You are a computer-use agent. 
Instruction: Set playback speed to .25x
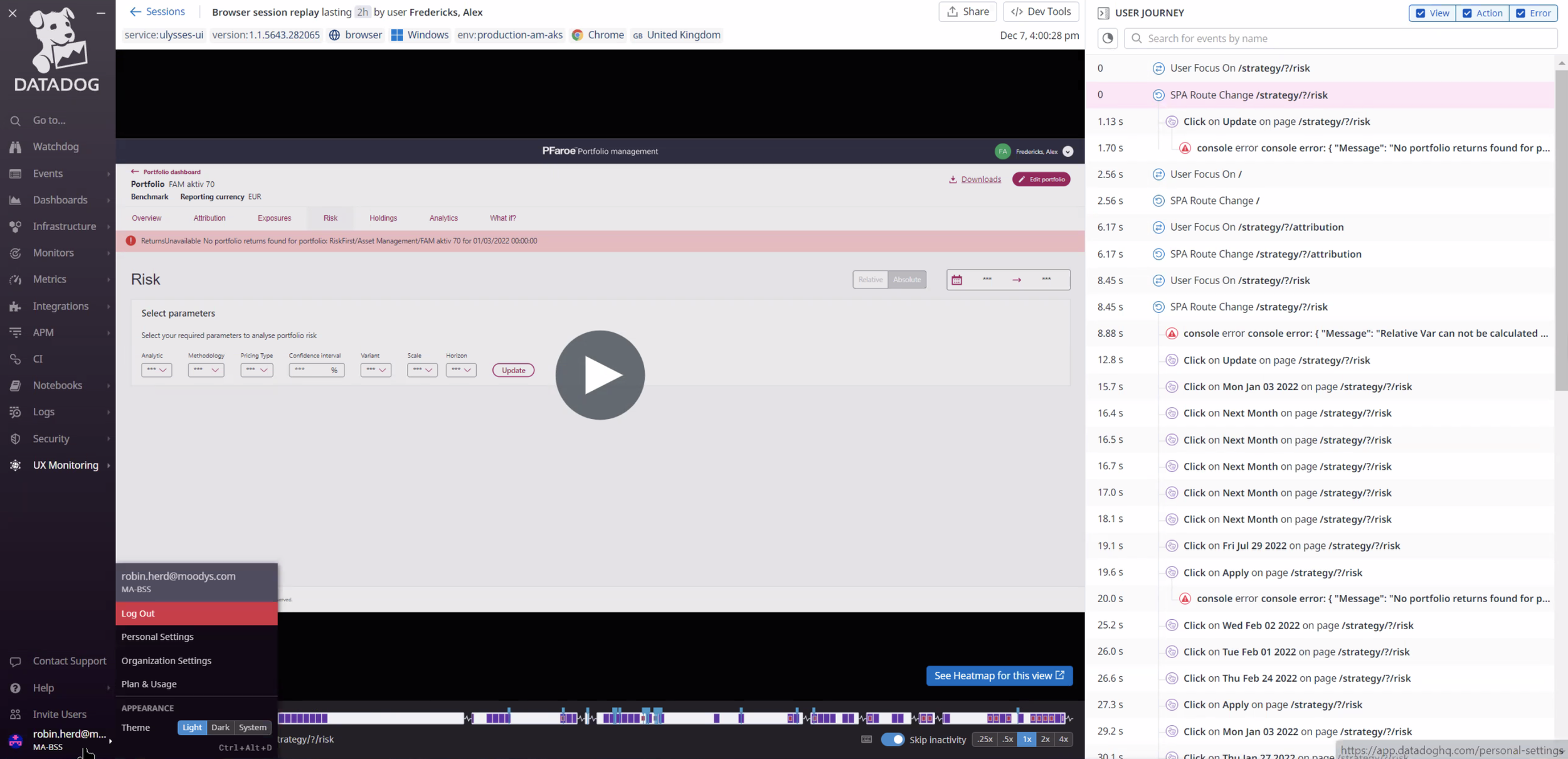click(x=985, y=740)
